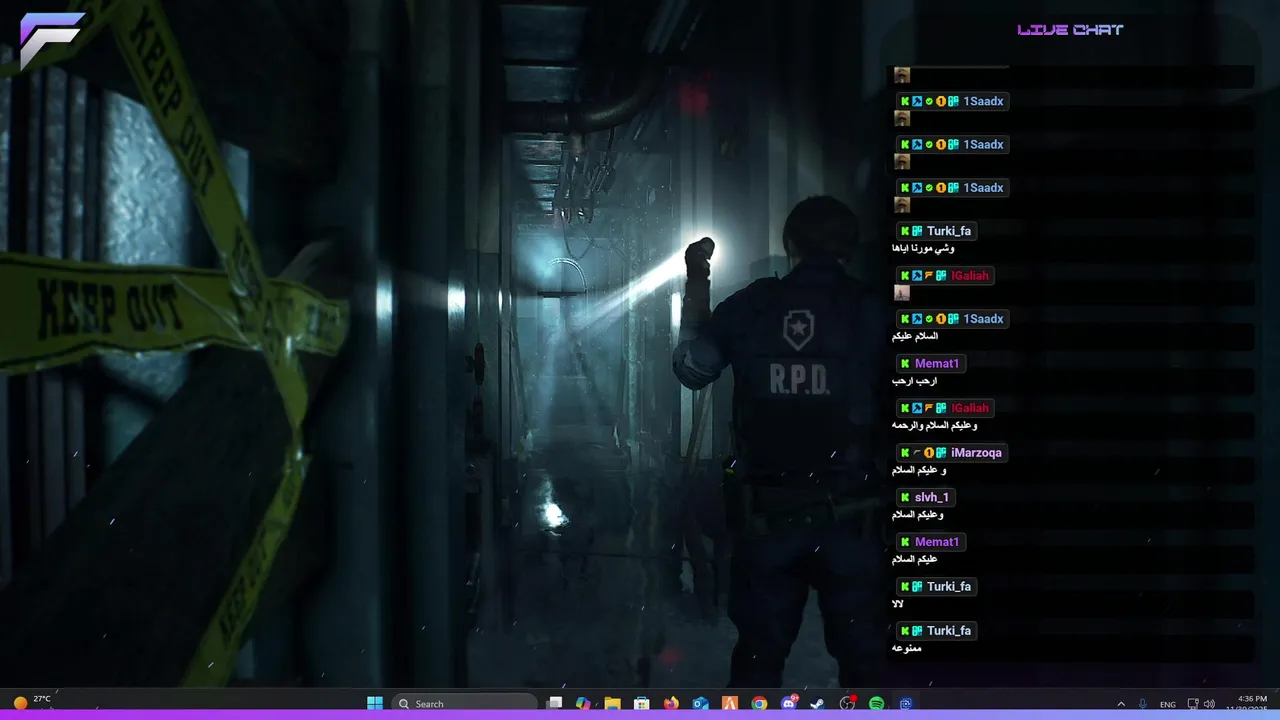Click the emote in IGaliah's message

[902, 293]
